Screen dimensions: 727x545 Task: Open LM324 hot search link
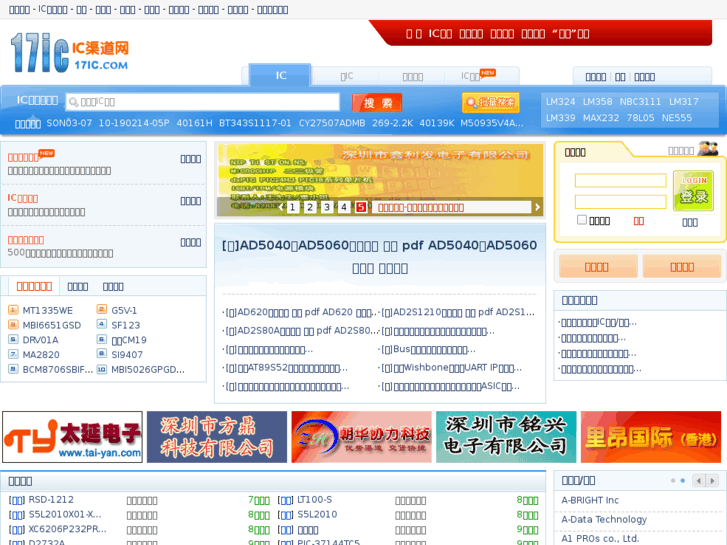click(560, 102)
